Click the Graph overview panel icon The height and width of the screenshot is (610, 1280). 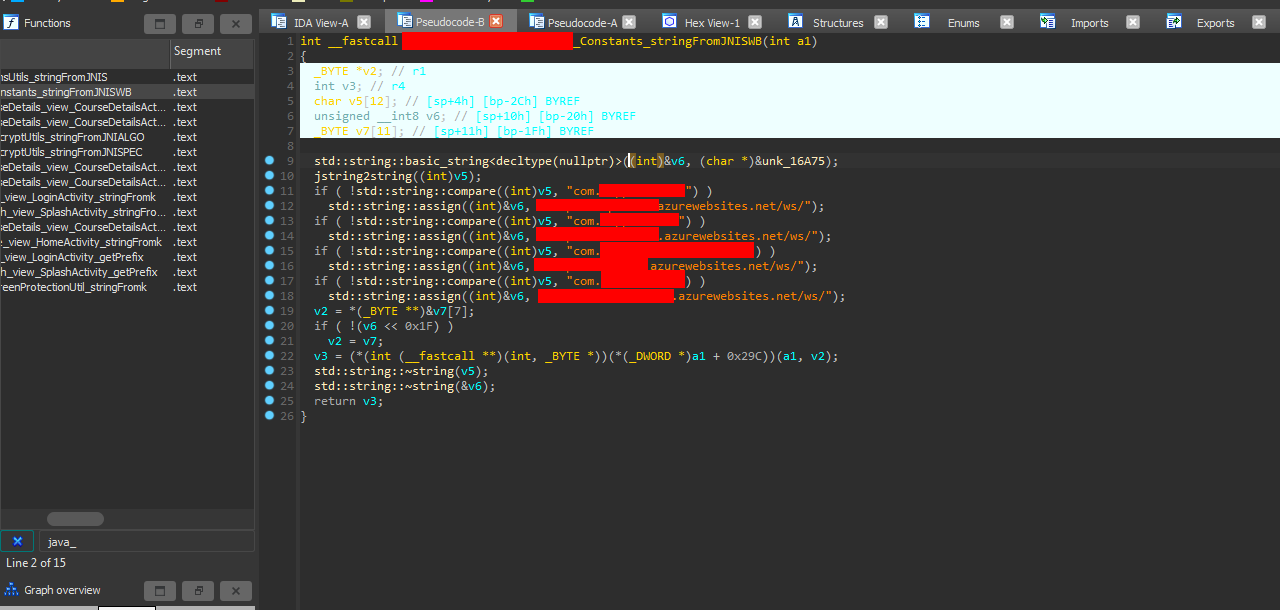click(x=12, y=590)
